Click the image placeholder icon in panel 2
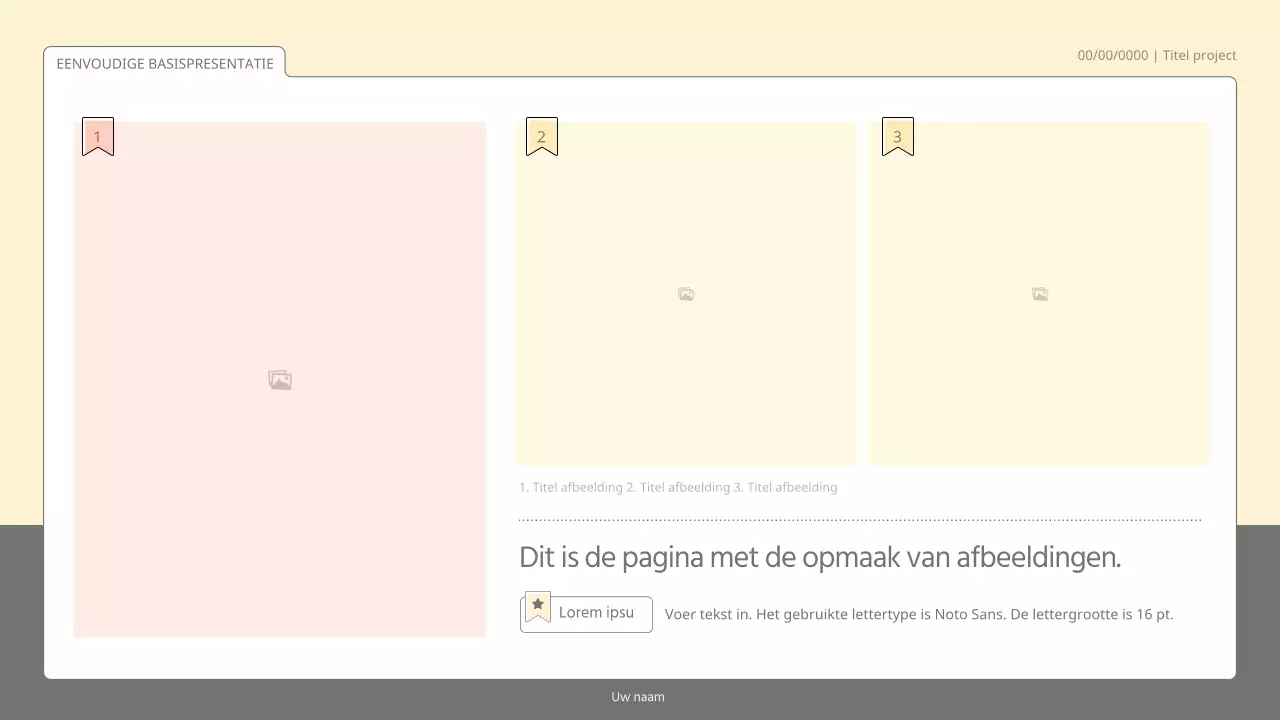Viewport: 1280px width, 720px height. 686,294
